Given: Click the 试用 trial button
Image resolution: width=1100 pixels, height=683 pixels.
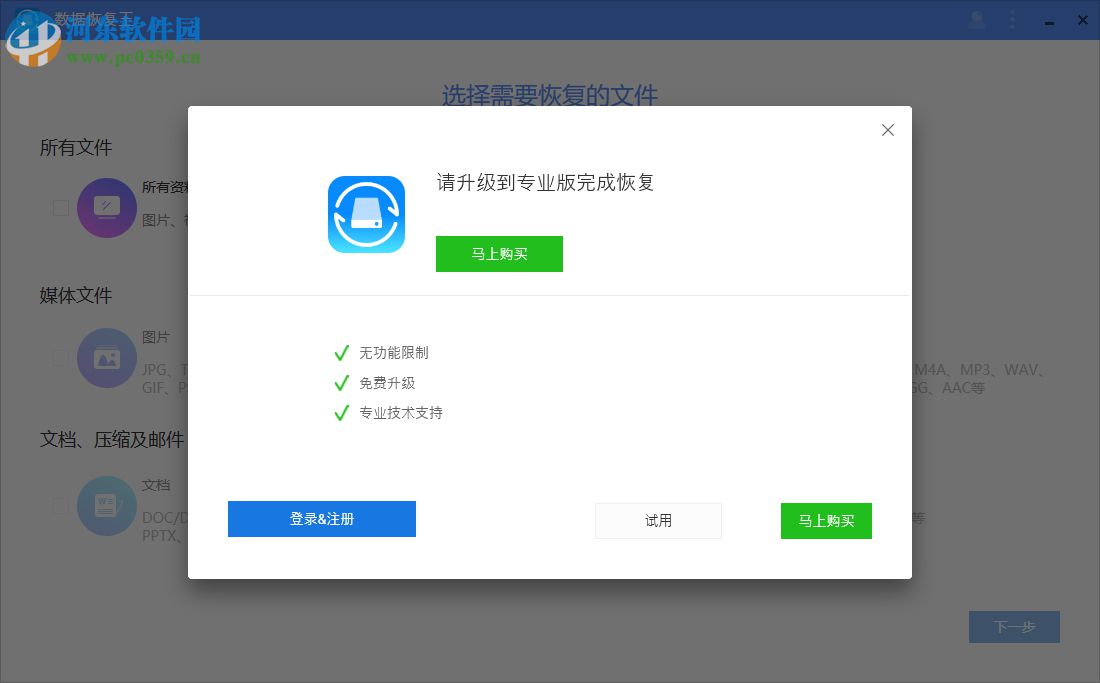Looking at the screenshot, I should tap(658, 520).
